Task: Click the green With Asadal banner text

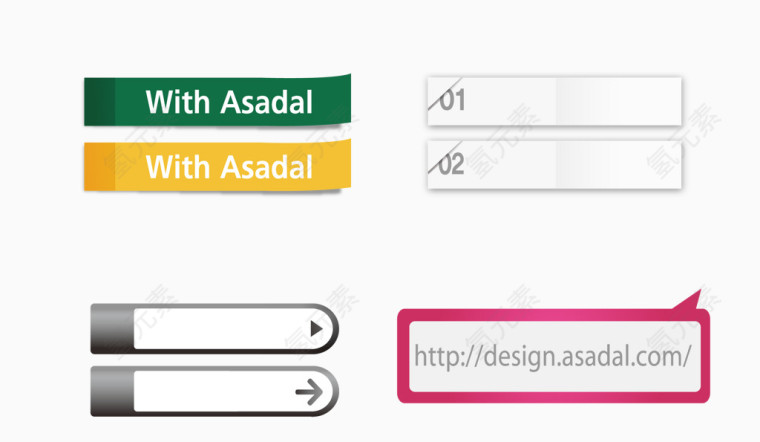Action: [x=229, y=102]
